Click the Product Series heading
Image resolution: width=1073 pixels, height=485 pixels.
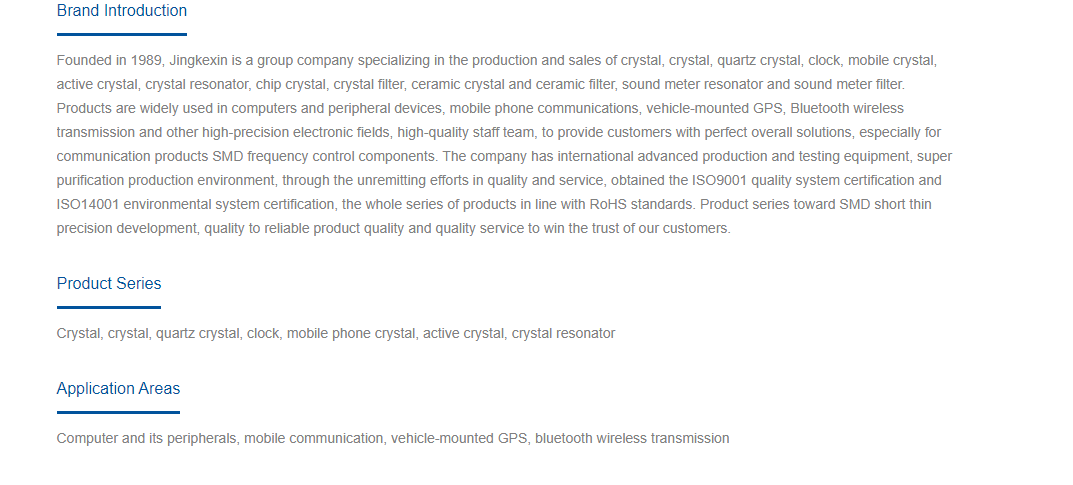click(x=109, y=284)
